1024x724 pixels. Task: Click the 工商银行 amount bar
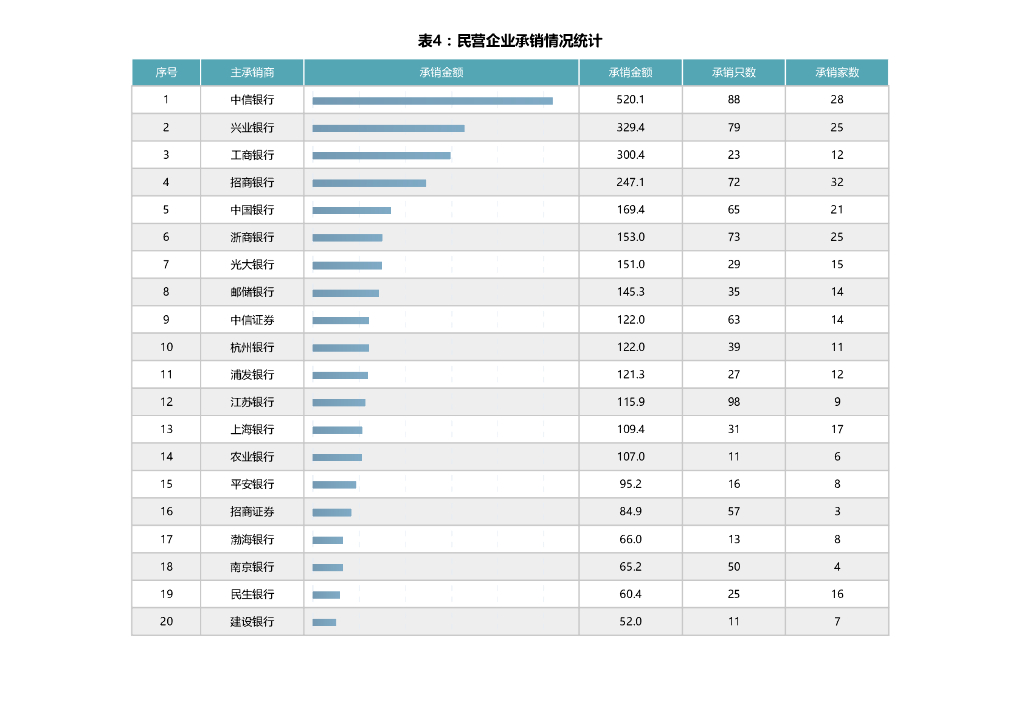[x=381, y=155]
